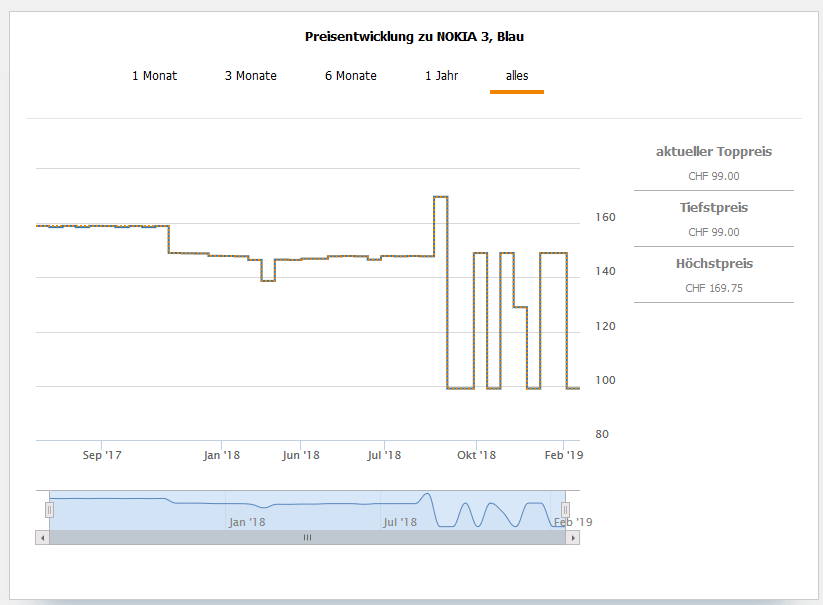The image size is (823, 605).
Task: Click the price peak near 170 on chart
Action: click(x=440, y=197)
